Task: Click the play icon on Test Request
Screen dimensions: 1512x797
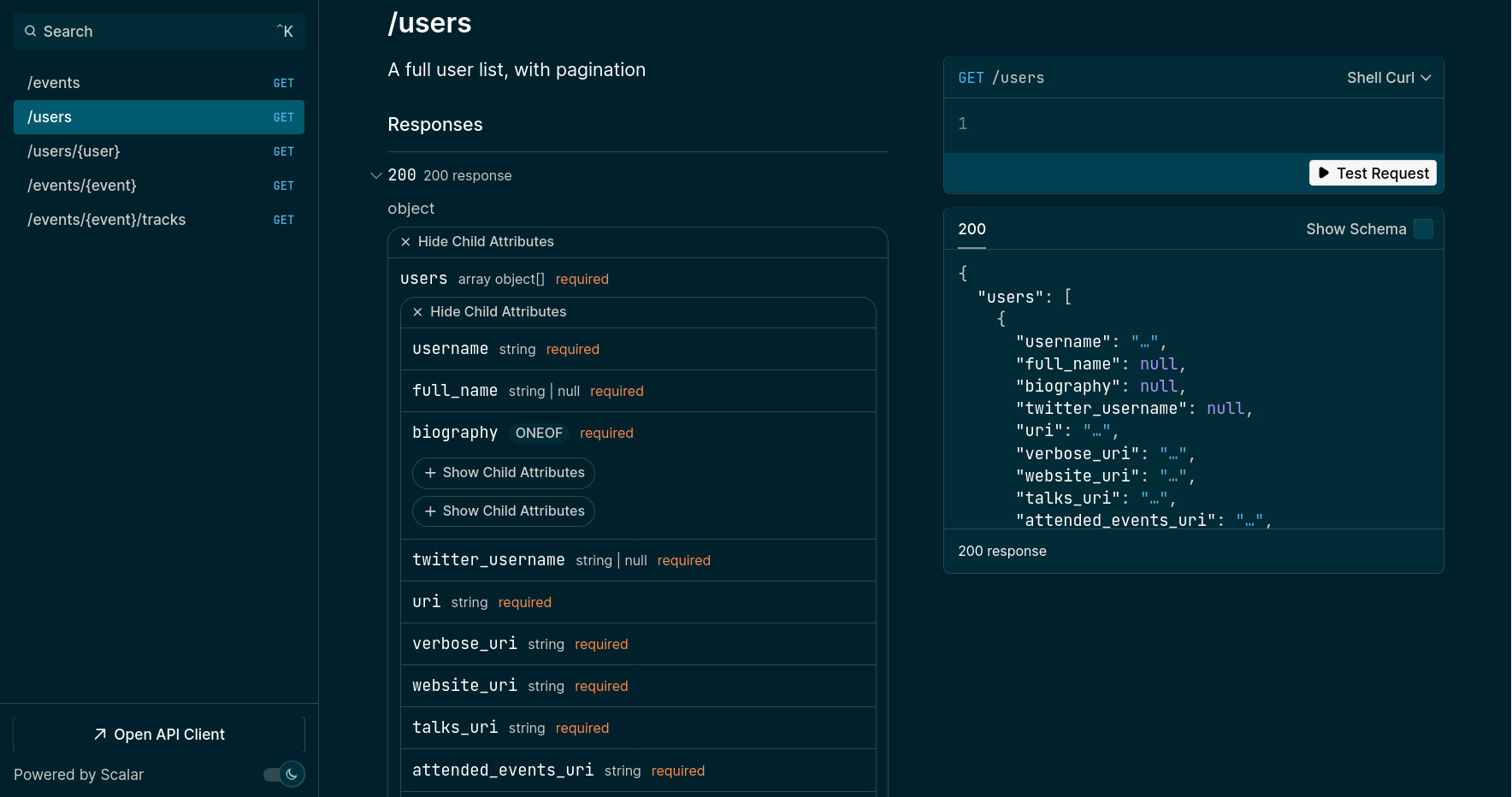Action: click(x=1324, y=174)
